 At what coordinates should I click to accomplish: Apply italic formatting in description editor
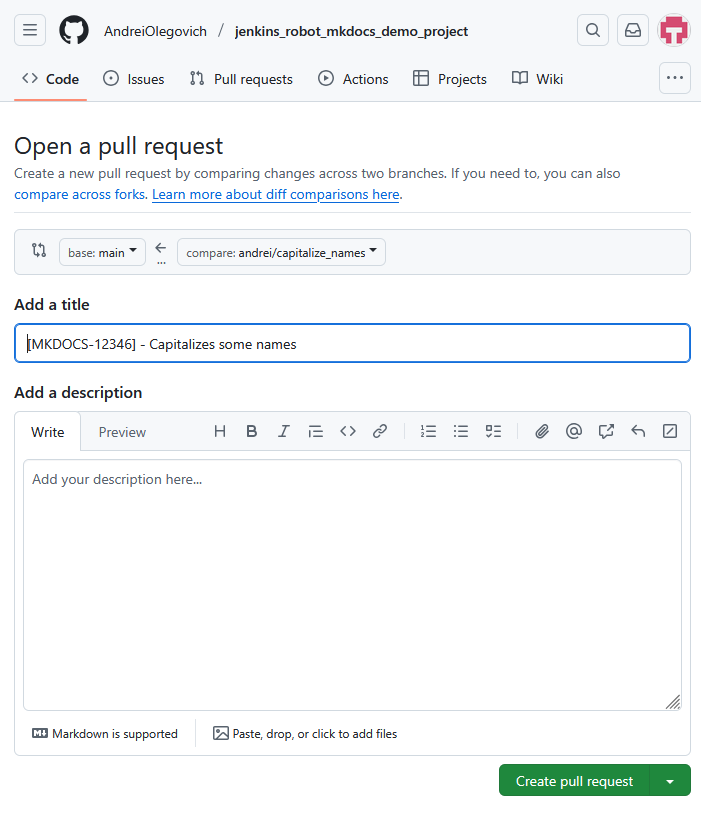284,431
